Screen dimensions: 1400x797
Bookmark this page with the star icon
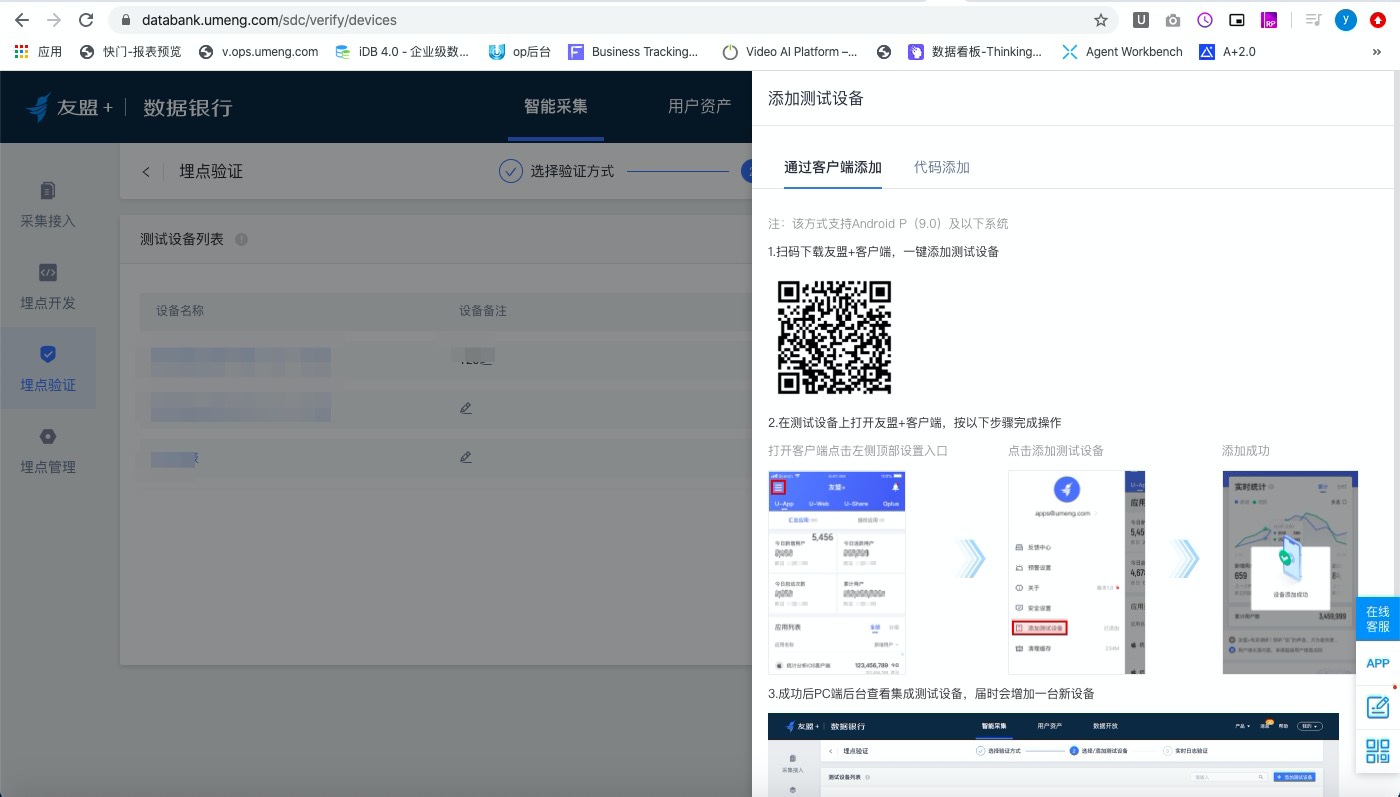[1101, 20]
